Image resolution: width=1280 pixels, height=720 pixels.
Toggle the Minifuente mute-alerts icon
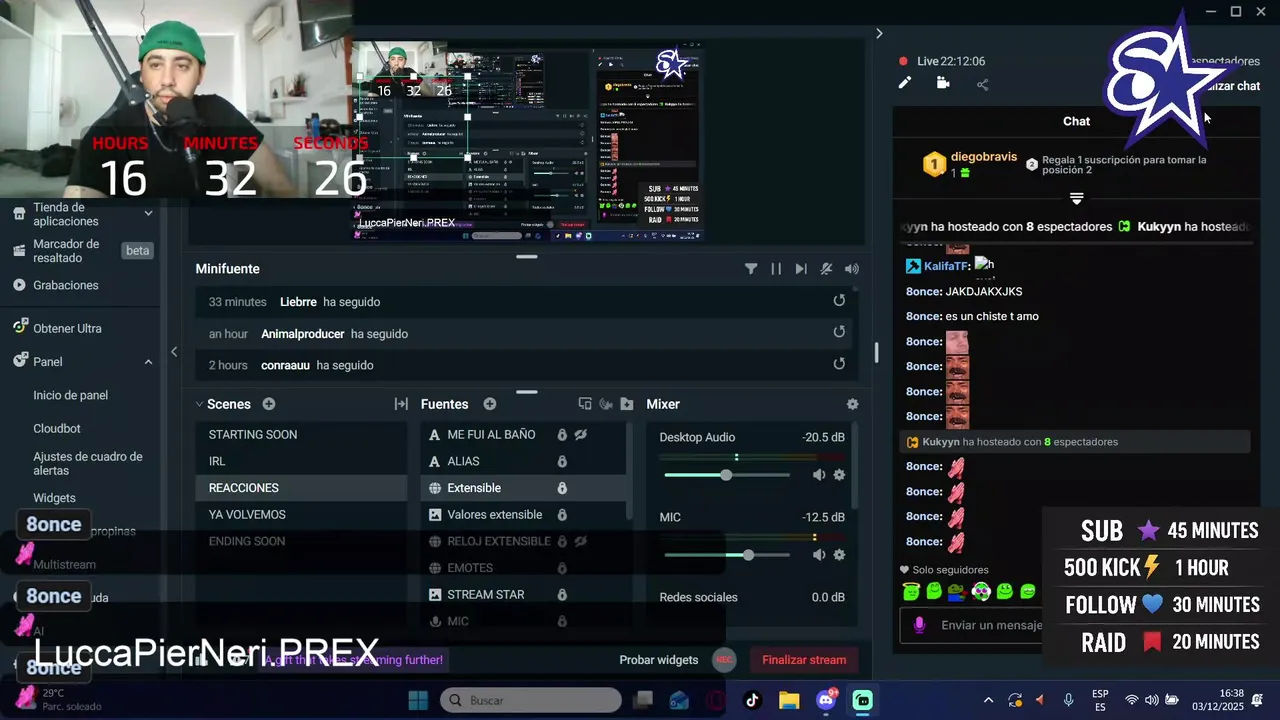click(x=826, y=269)
